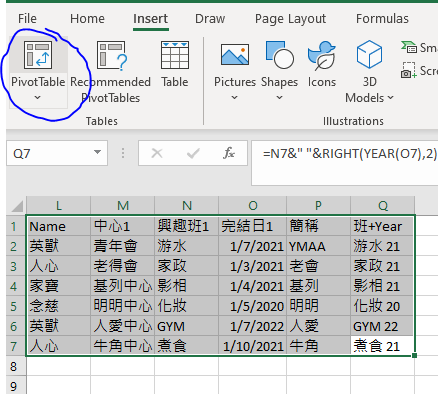Click the PivotTable icon

point(38,55)
